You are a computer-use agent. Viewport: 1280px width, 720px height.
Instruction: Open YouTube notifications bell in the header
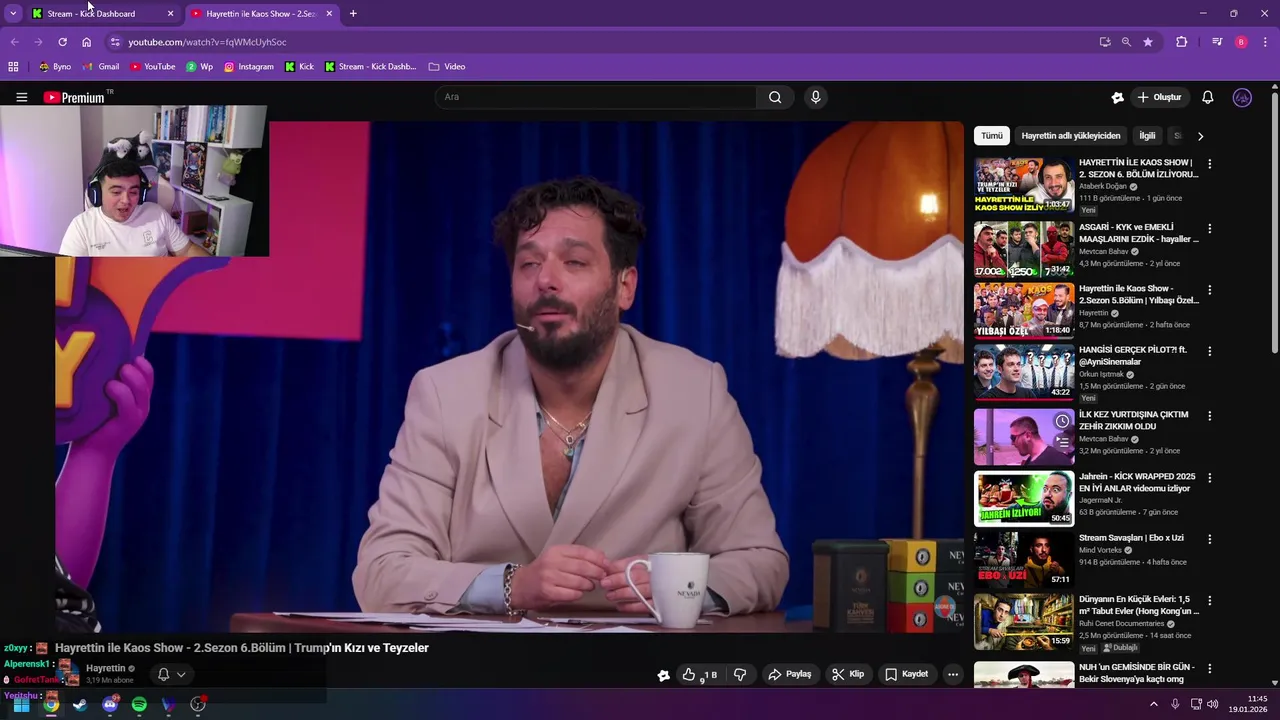tap(1207, 97)
